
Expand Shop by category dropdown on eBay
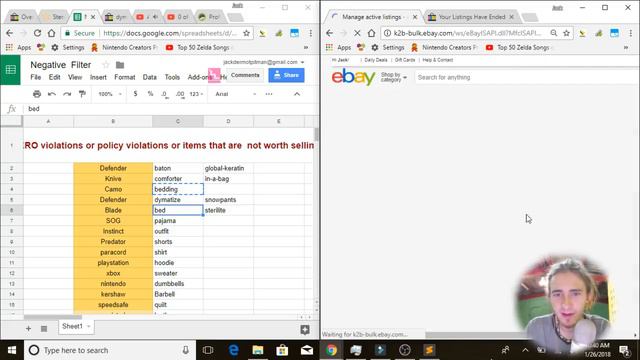(x=393, y=77)
